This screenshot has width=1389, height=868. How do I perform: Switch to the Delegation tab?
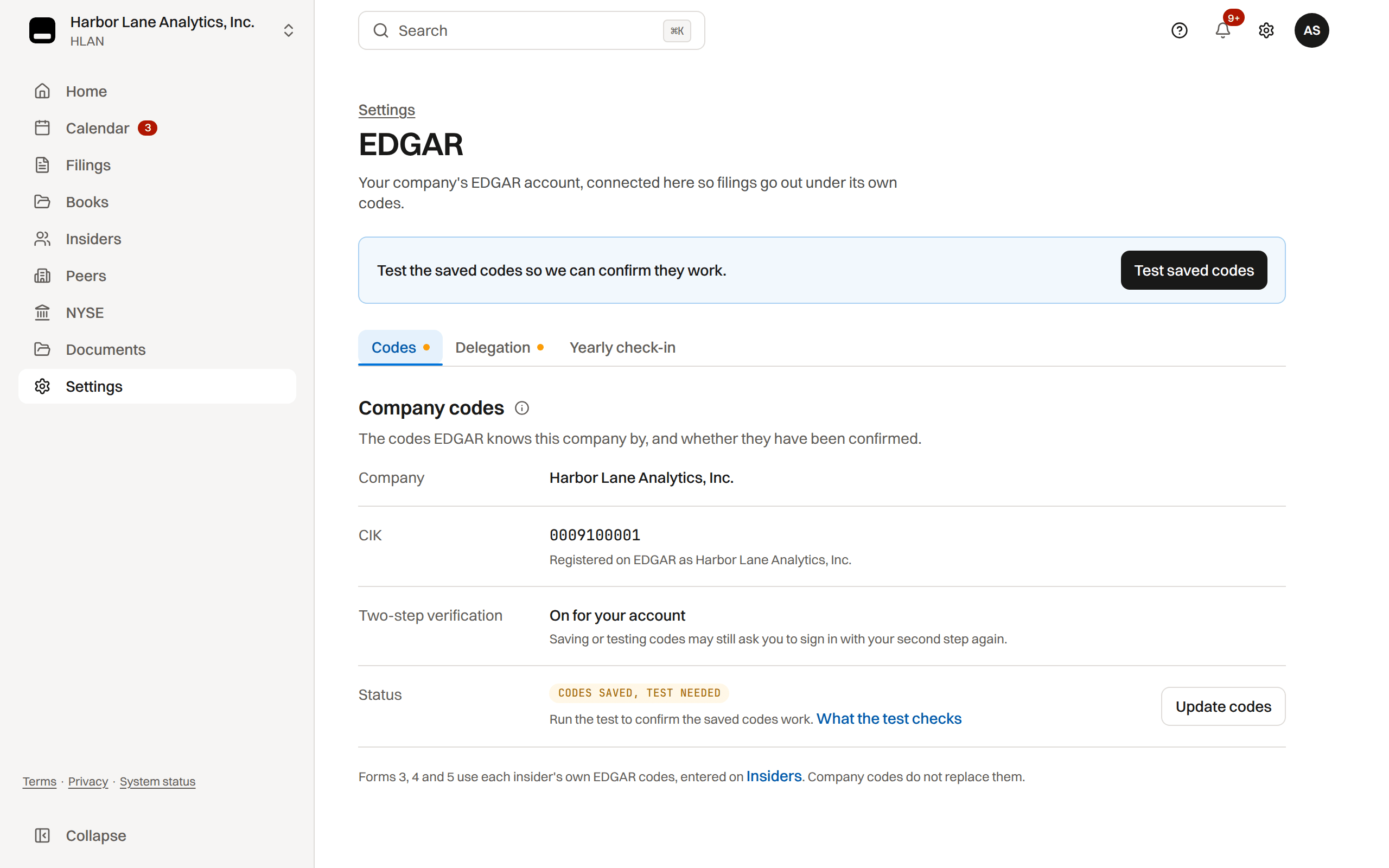pos(499,347)
